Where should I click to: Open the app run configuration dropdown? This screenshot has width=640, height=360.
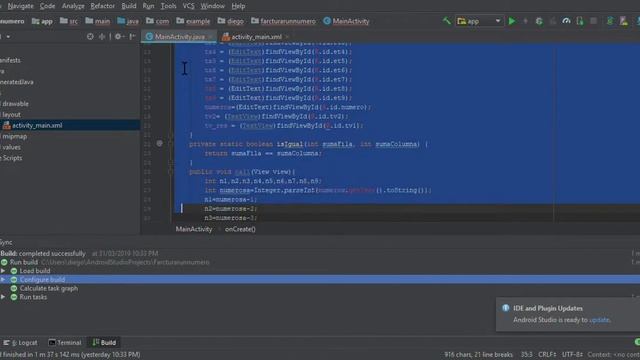coord(479,21)
